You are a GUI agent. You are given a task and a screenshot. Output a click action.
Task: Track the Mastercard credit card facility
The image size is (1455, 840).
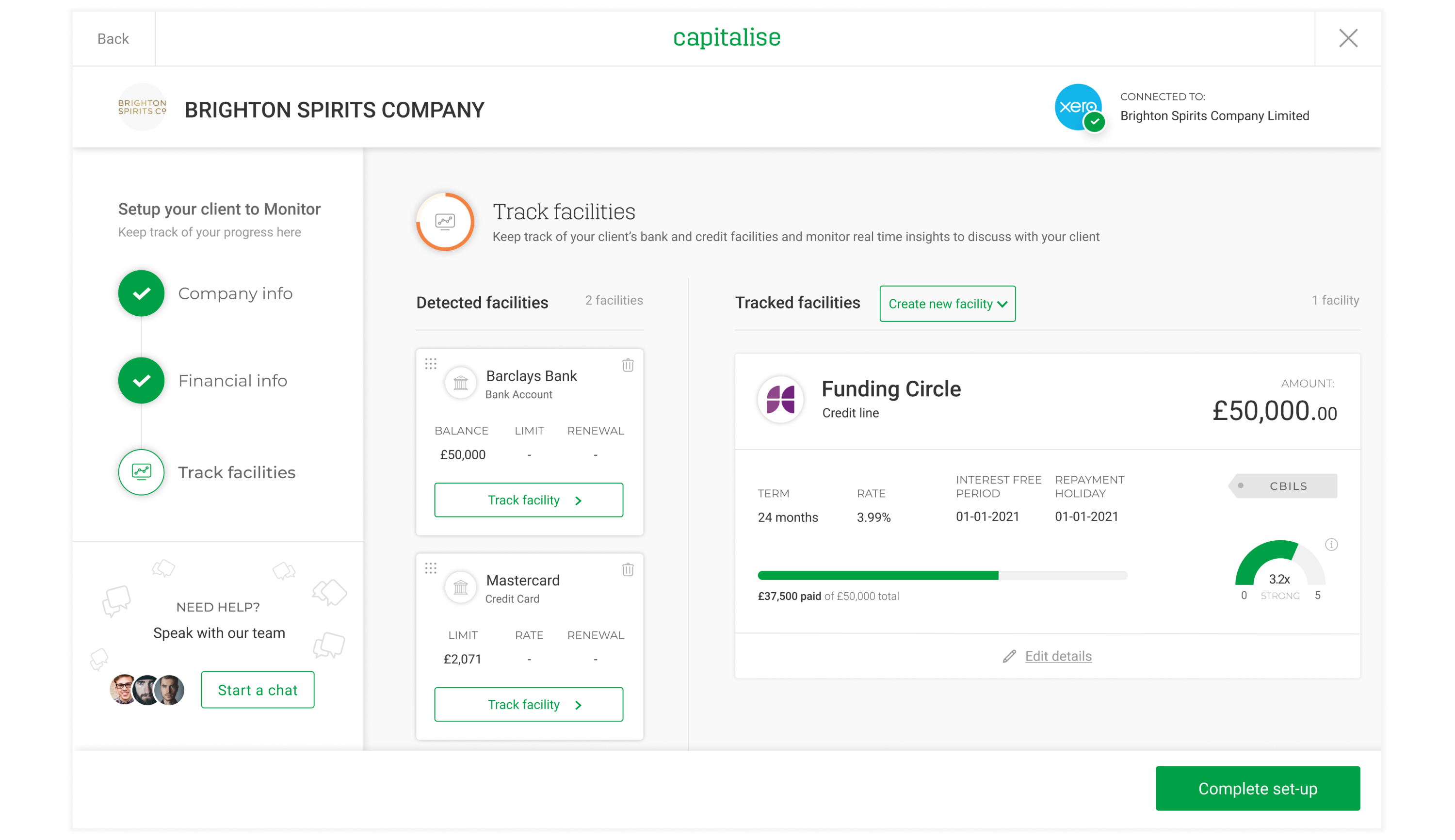click(x=529, y=704)
